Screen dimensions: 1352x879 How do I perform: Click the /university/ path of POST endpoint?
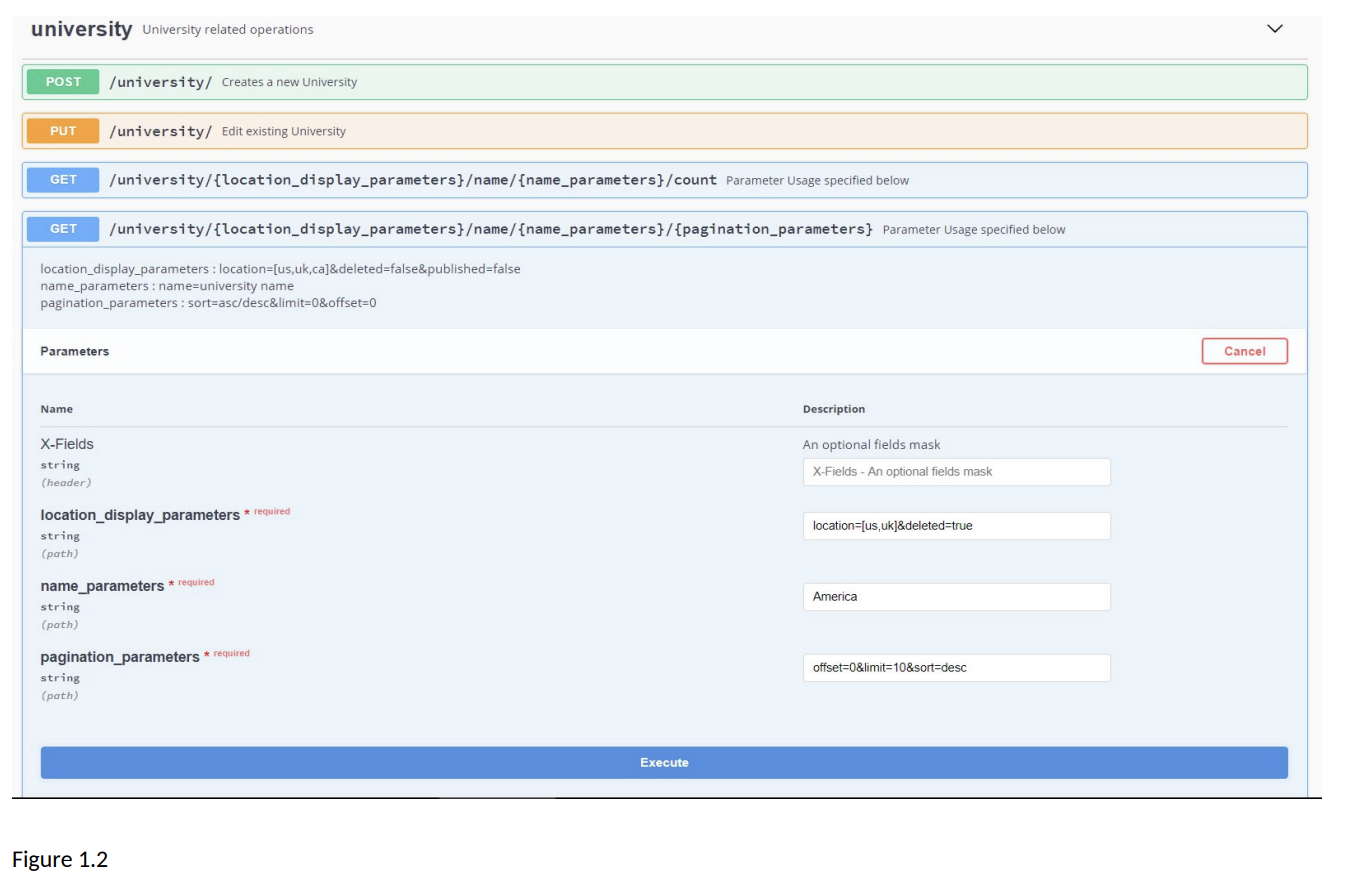pyautogui.click(x=160, y=82)
